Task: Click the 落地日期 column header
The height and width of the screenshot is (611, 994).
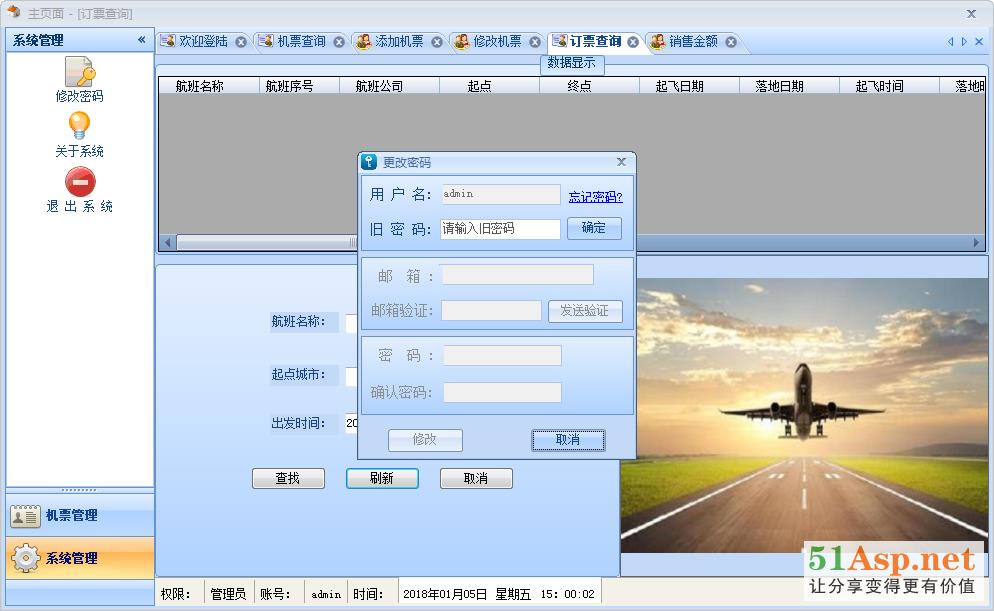Action: pos(789,86)
